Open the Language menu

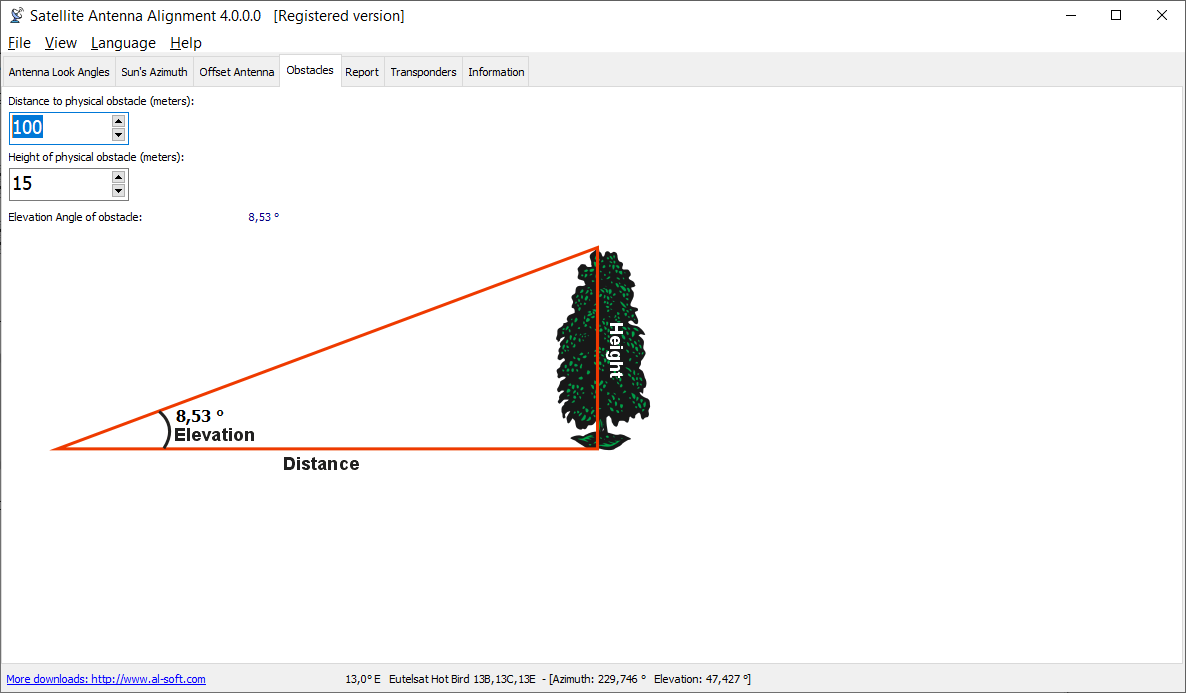tap(123, 43)
